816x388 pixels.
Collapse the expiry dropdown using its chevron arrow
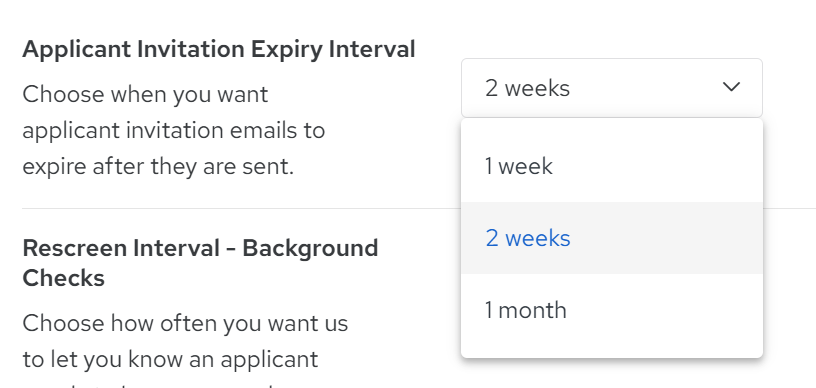pos(731,87)
